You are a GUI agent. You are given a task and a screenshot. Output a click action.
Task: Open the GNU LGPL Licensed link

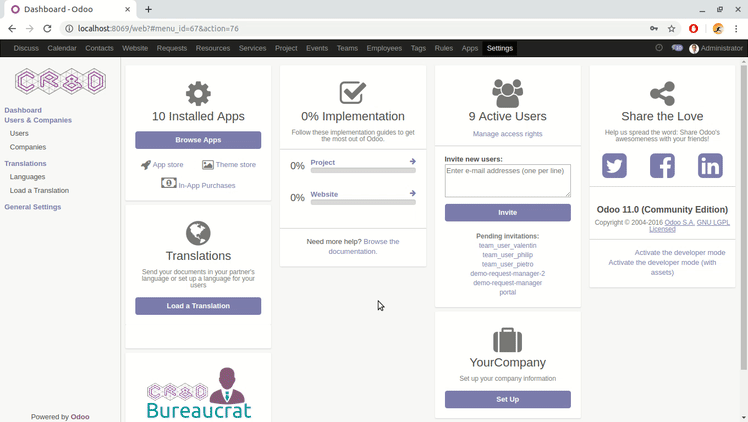click(x=689, y=226)
